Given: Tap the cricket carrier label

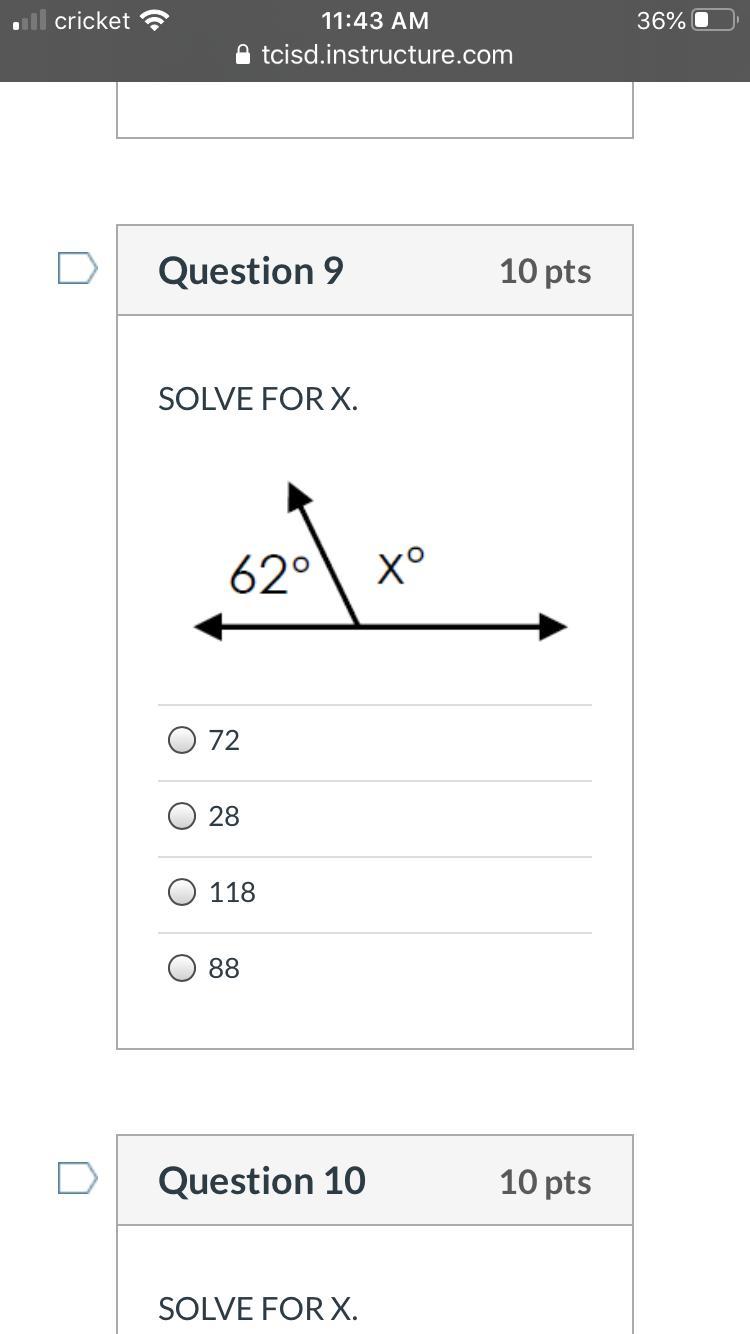Looking at the screenshot, I should [92, 20].
